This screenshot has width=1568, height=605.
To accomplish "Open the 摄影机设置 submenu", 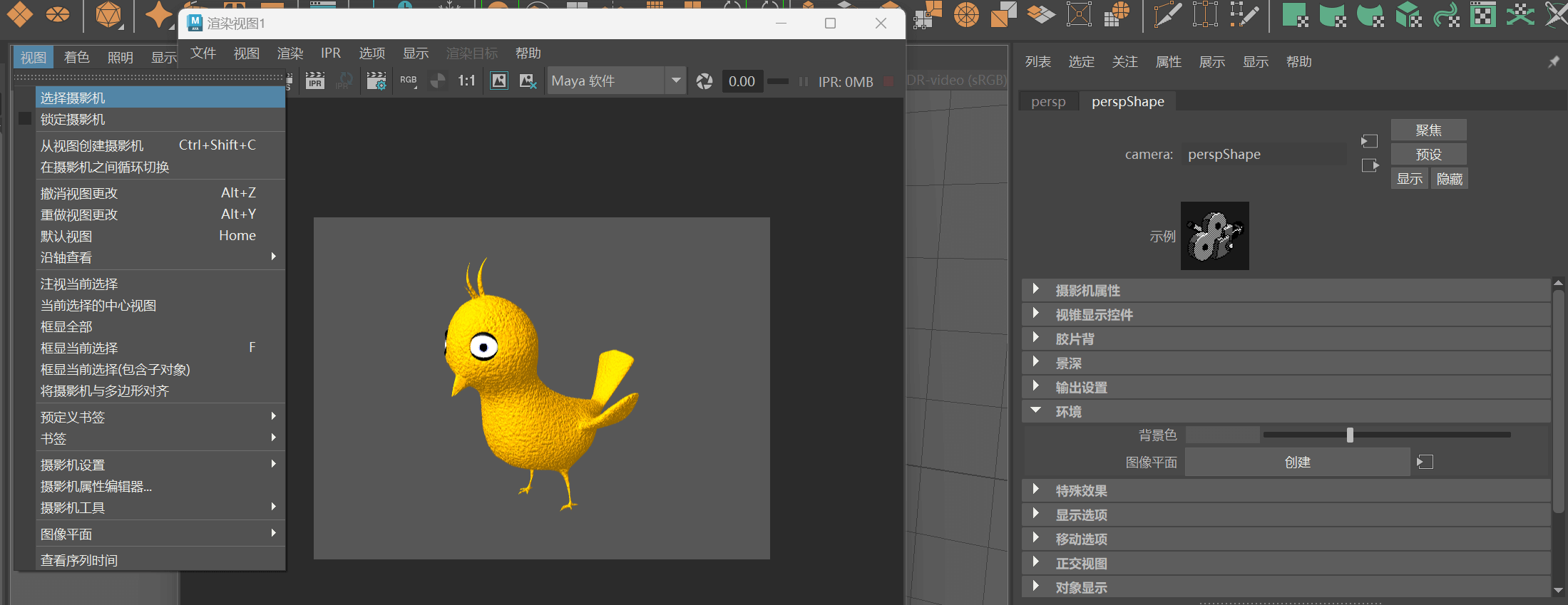I will [160, 465].
